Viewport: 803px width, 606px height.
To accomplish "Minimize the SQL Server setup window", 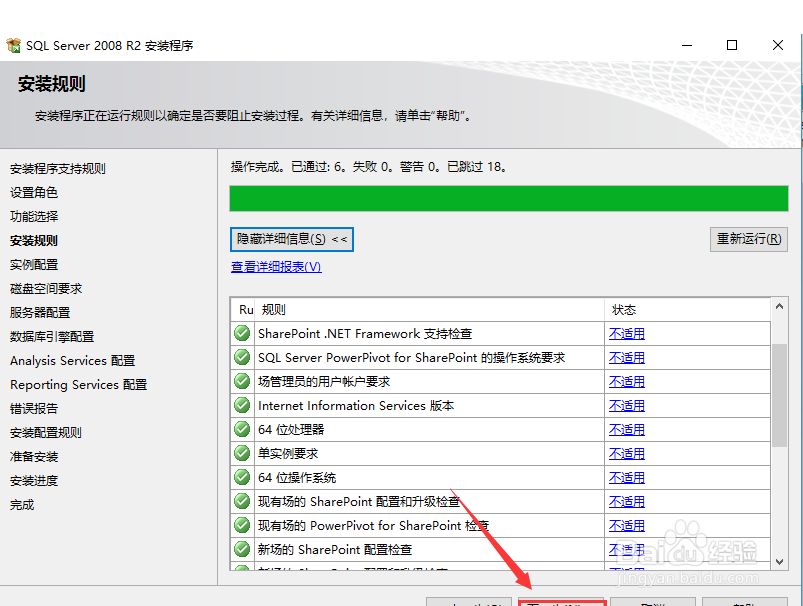I will pos(687,45).
